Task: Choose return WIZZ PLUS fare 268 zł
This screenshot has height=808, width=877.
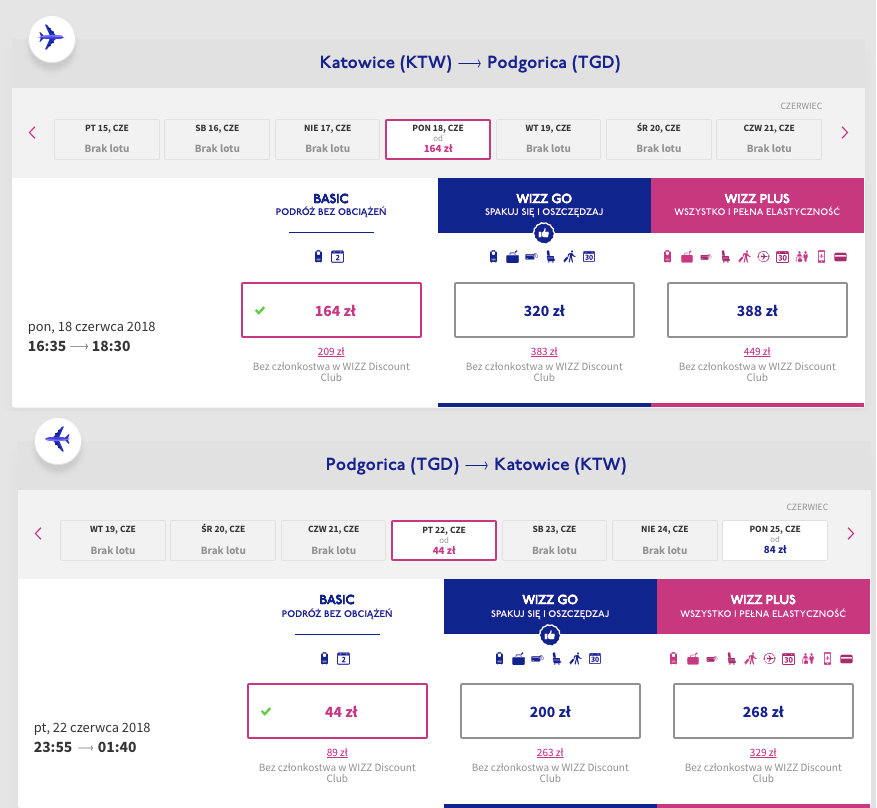Action: coord(763,711)
